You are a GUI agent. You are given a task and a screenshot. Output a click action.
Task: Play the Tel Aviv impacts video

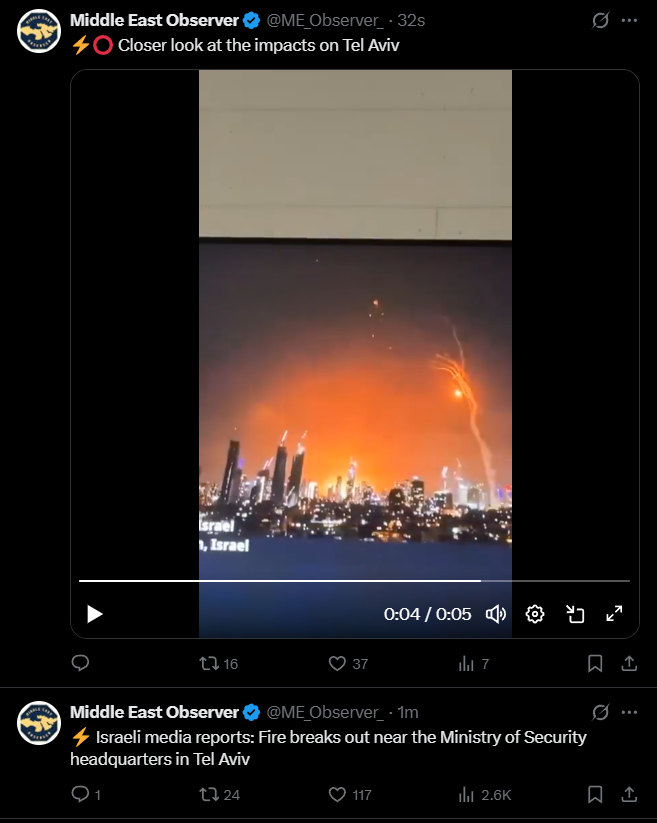point(94,614)
